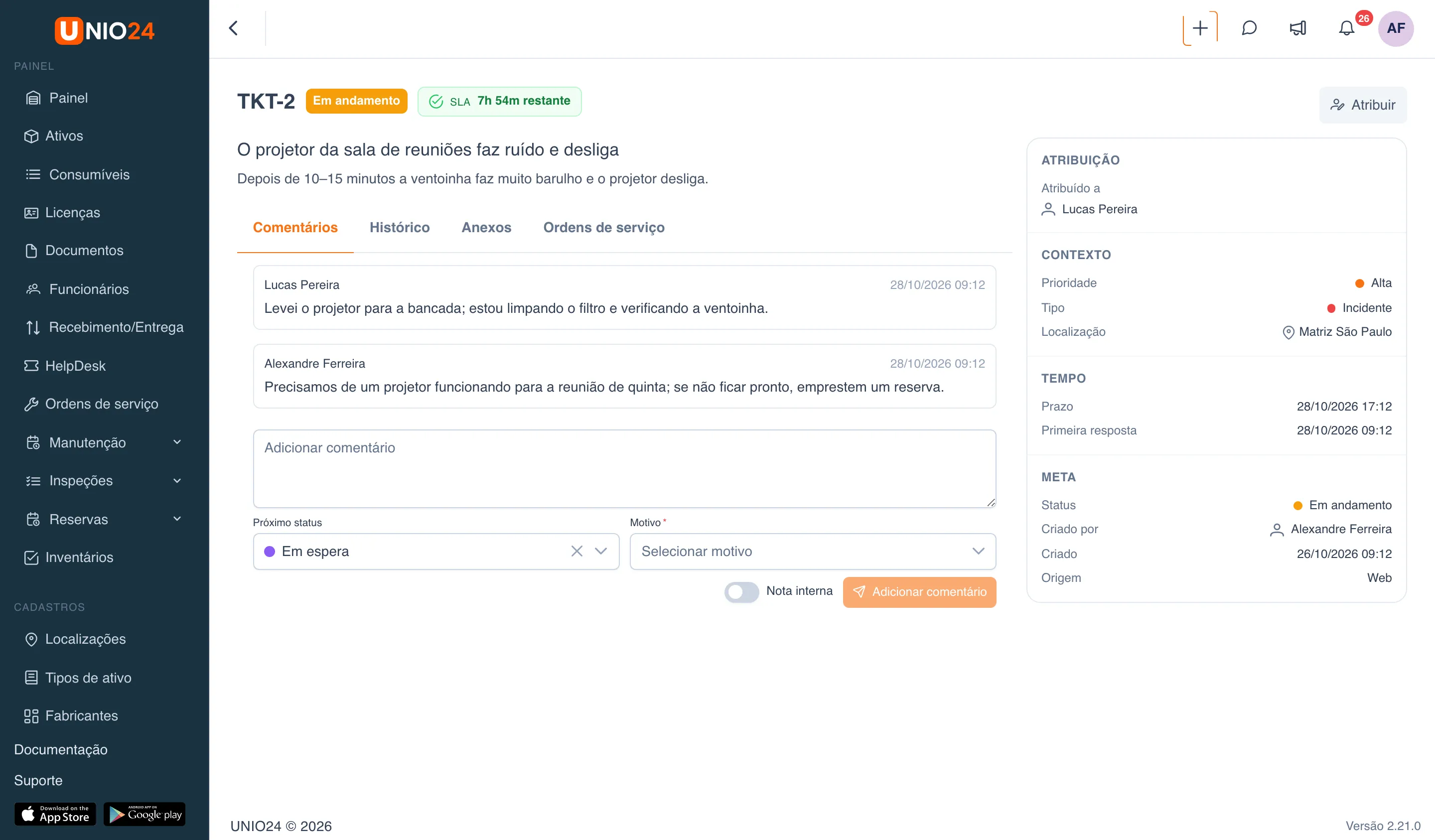The image size is (1435, 840).
Task: Click the Google Play badge
Action: 144,814
